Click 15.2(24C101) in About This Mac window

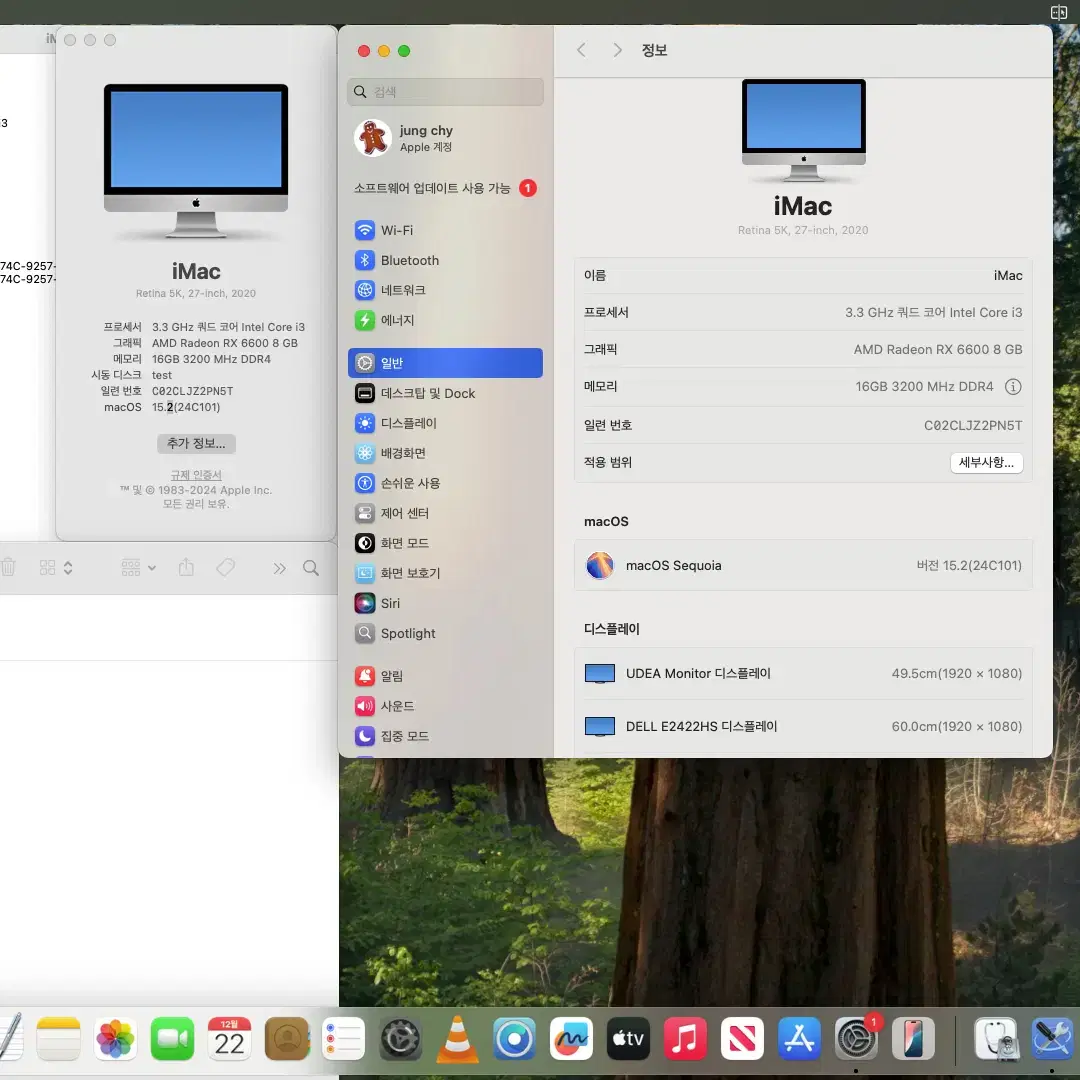(186, 407)
